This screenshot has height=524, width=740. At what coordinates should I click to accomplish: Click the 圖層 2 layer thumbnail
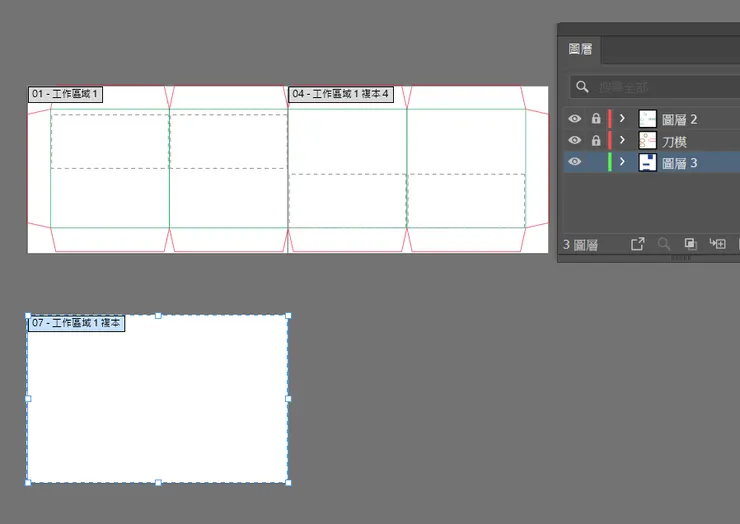point(648,119)
